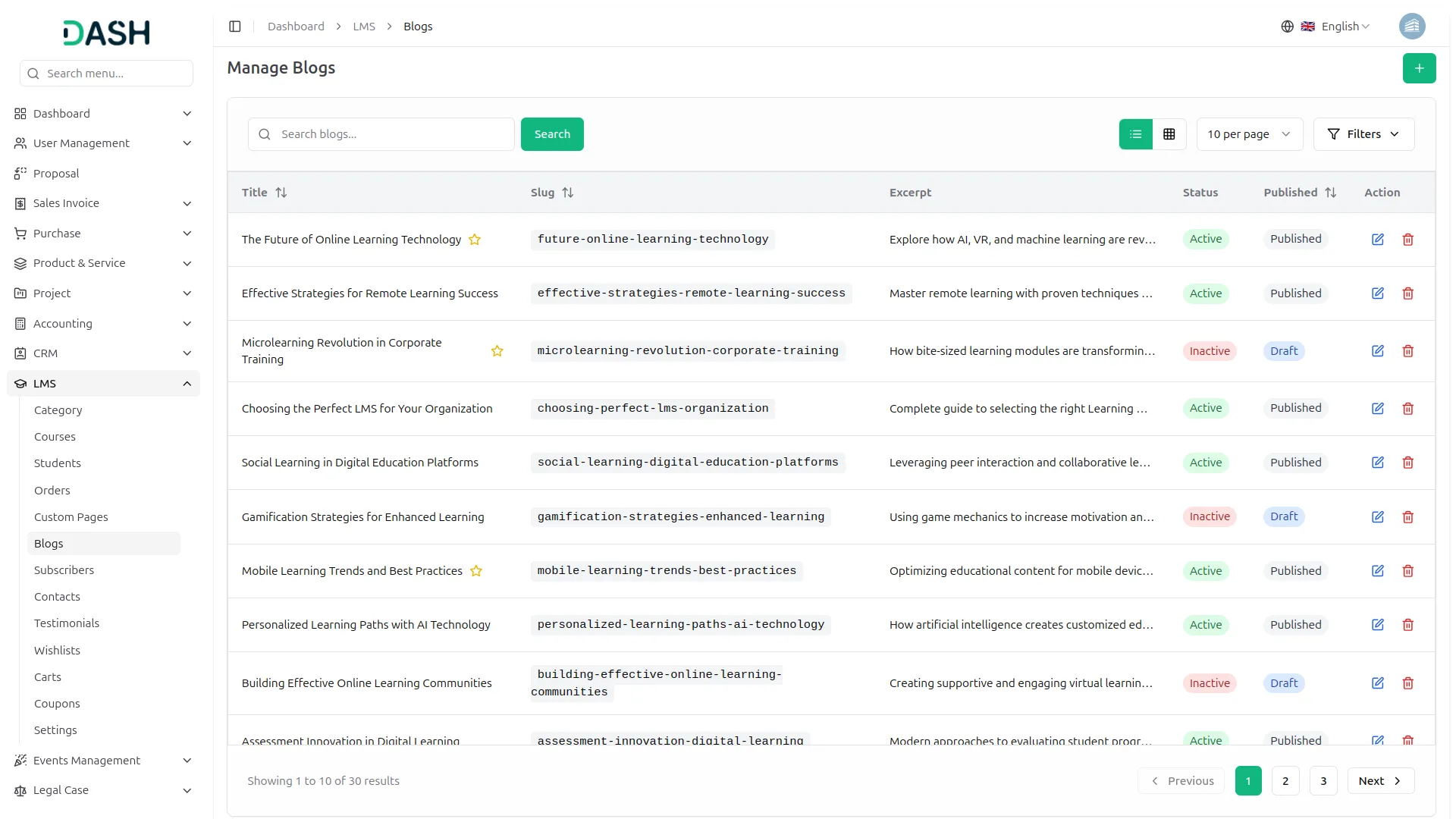The height and width of the screenshot is (819, 1456).
Task: Toggle star on Microlearning Revolution blog
Action: point(497,351)
